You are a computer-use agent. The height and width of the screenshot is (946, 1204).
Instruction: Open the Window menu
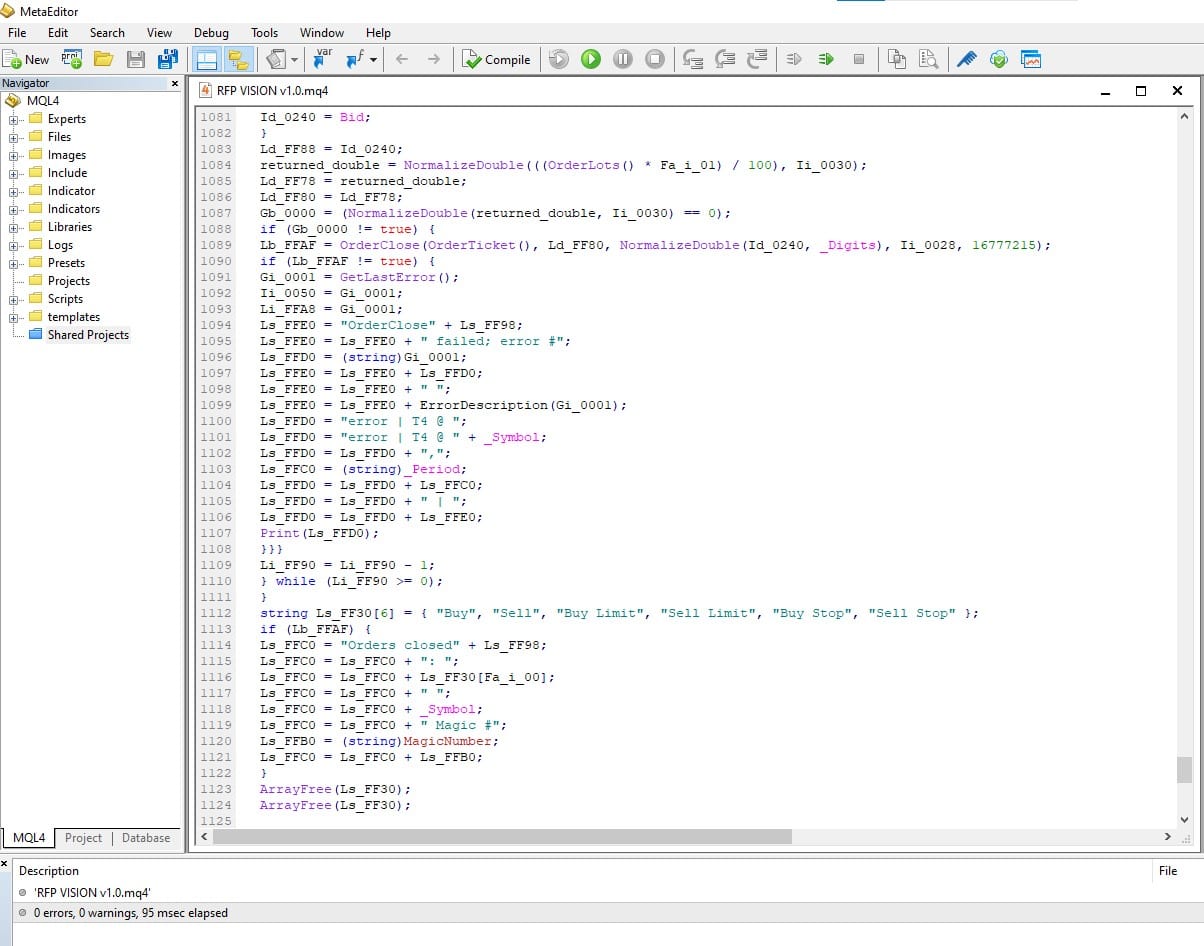[x=322, y=32]
